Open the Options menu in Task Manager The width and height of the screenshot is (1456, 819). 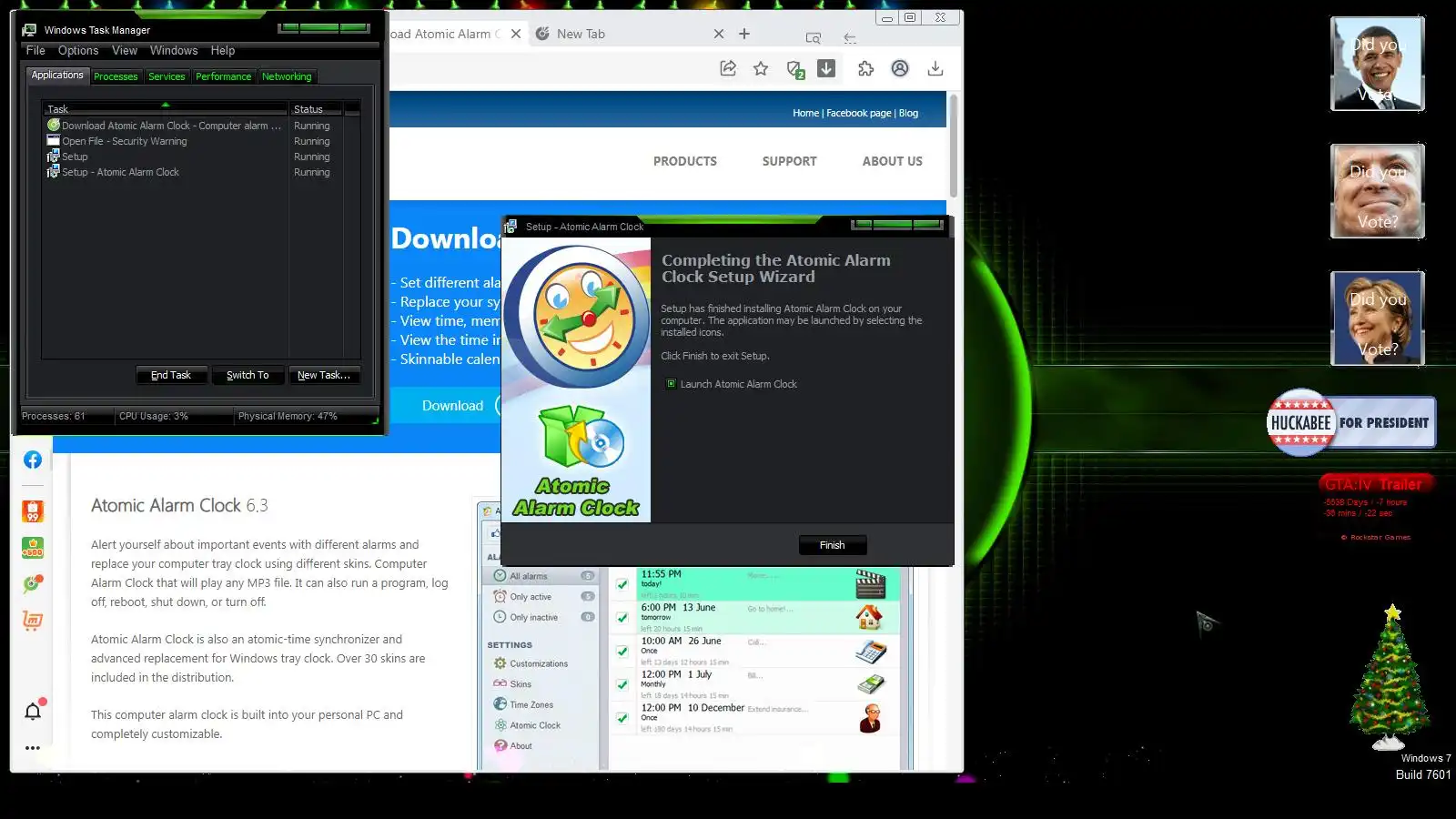[78, 51]
